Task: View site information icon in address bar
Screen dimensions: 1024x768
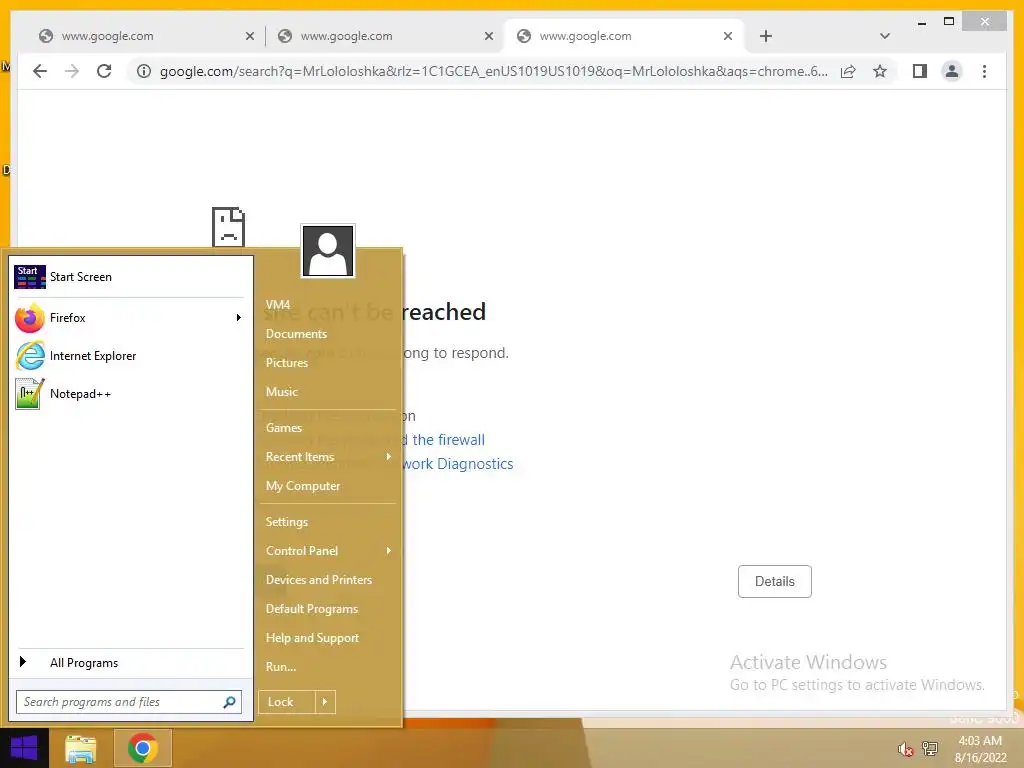Action: pyautogui.click(x=144, y=71)
